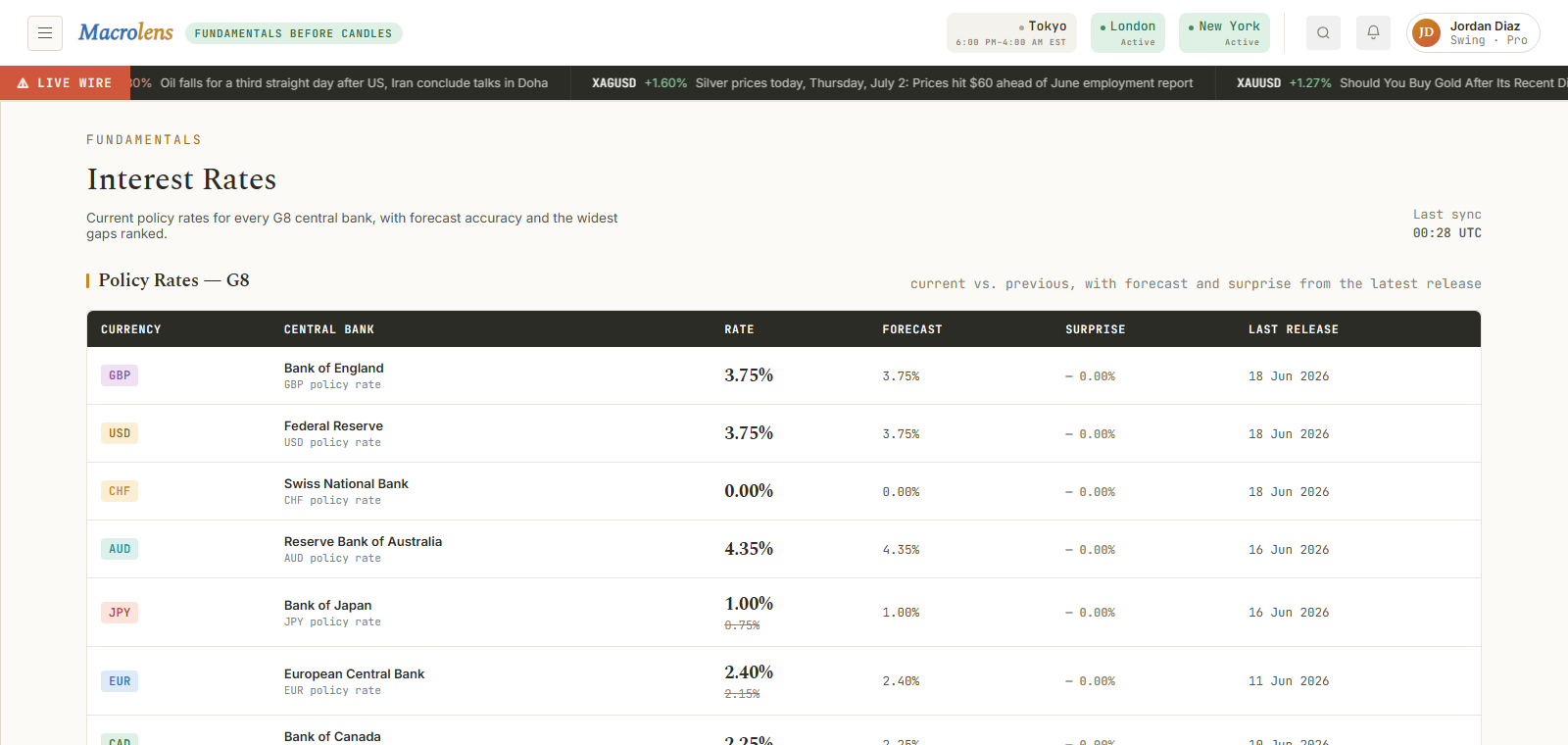Click the Forecast column header

point(911,329)
